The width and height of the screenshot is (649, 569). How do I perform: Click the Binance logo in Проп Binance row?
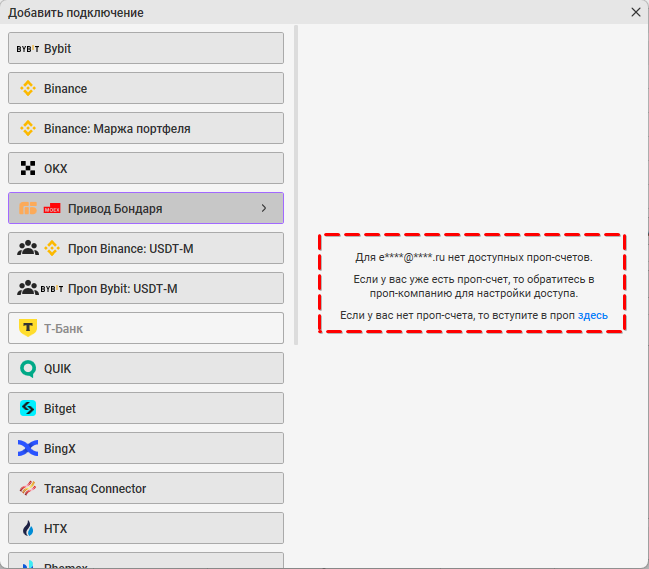point(52,248)
